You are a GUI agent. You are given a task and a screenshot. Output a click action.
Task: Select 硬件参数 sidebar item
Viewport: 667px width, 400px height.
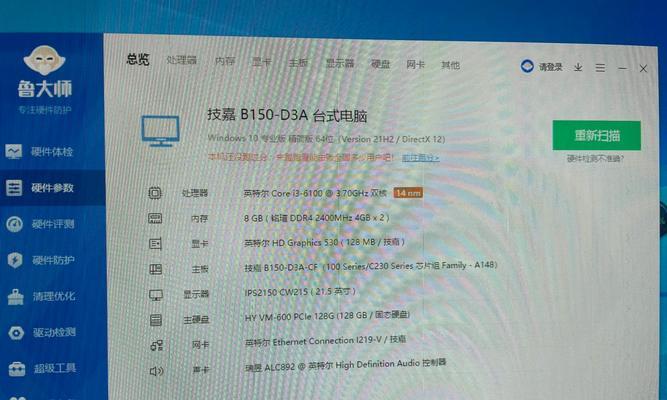coord(40,188)
